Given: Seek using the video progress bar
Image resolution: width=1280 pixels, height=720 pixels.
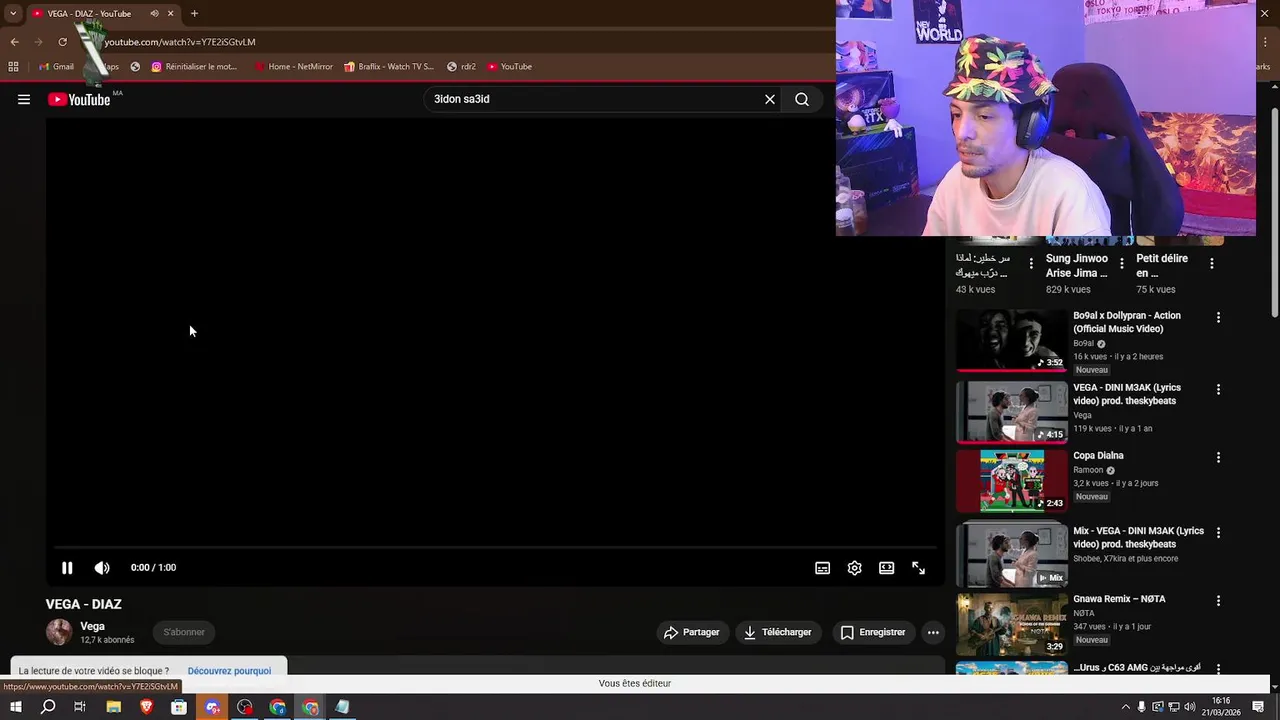Looking at the screenshot, I should 495,547.
